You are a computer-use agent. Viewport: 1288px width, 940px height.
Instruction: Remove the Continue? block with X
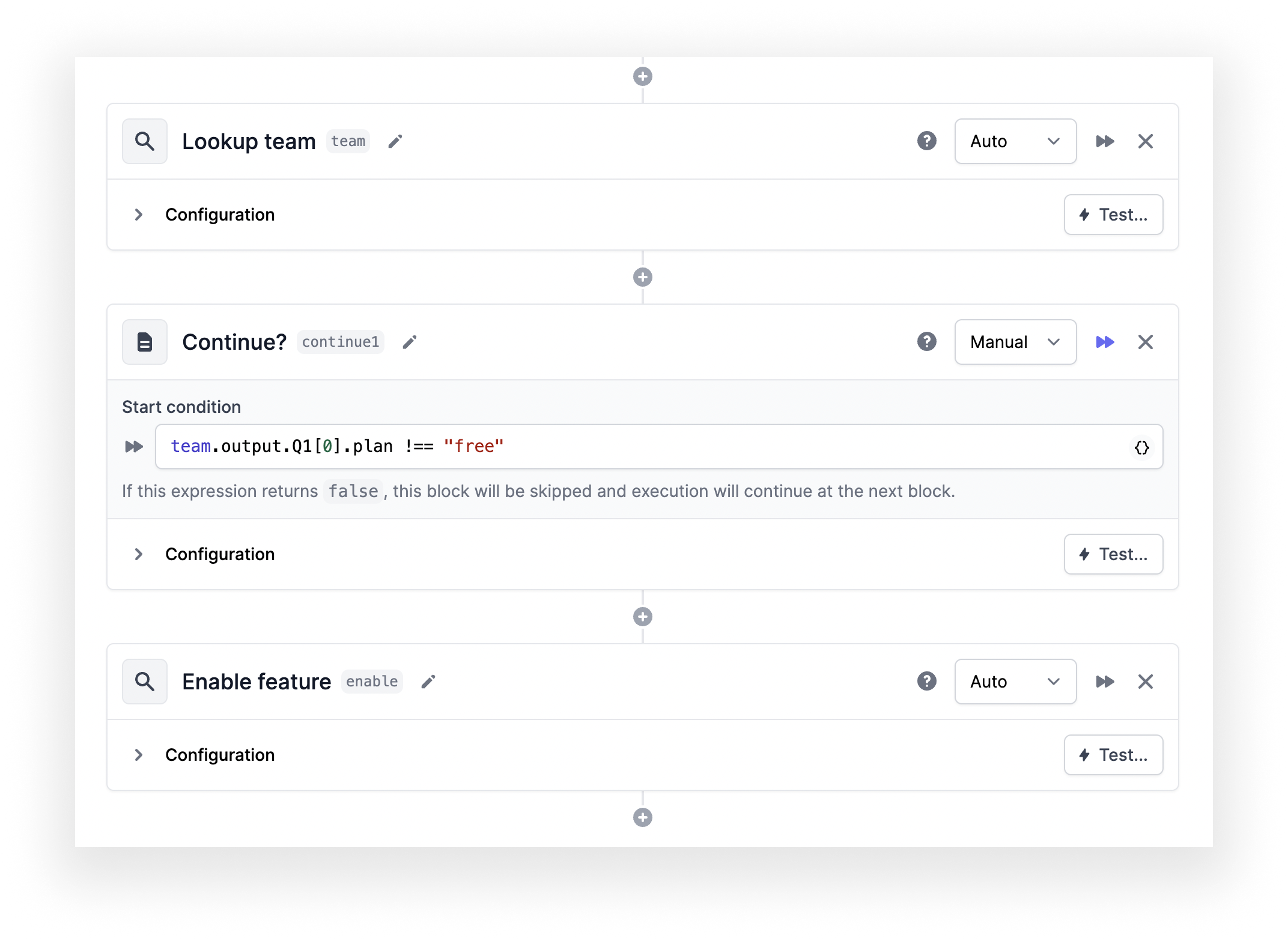[x=1145, y=342]
